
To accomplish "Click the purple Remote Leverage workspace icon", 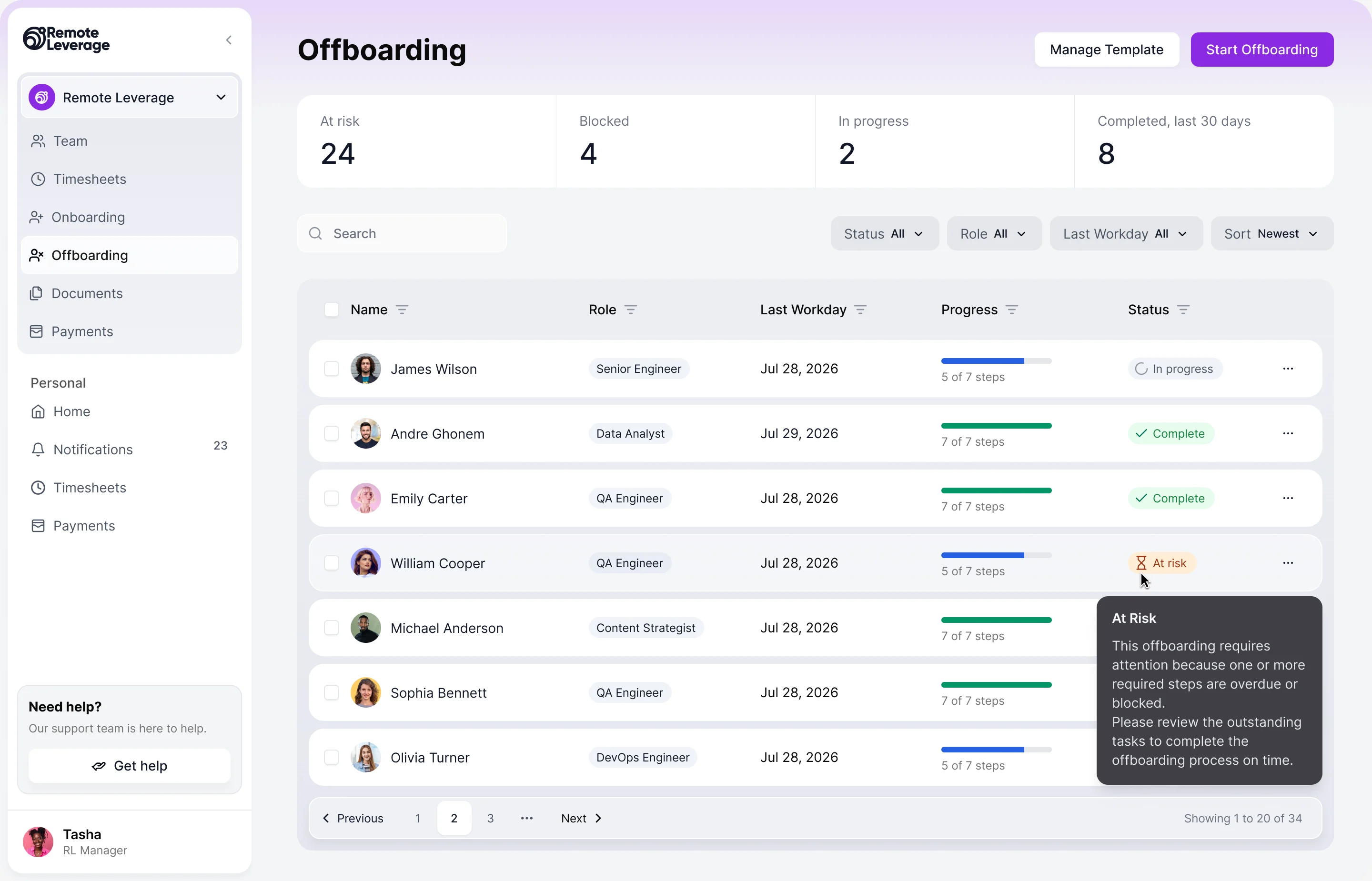I will [x=42, y=97].
